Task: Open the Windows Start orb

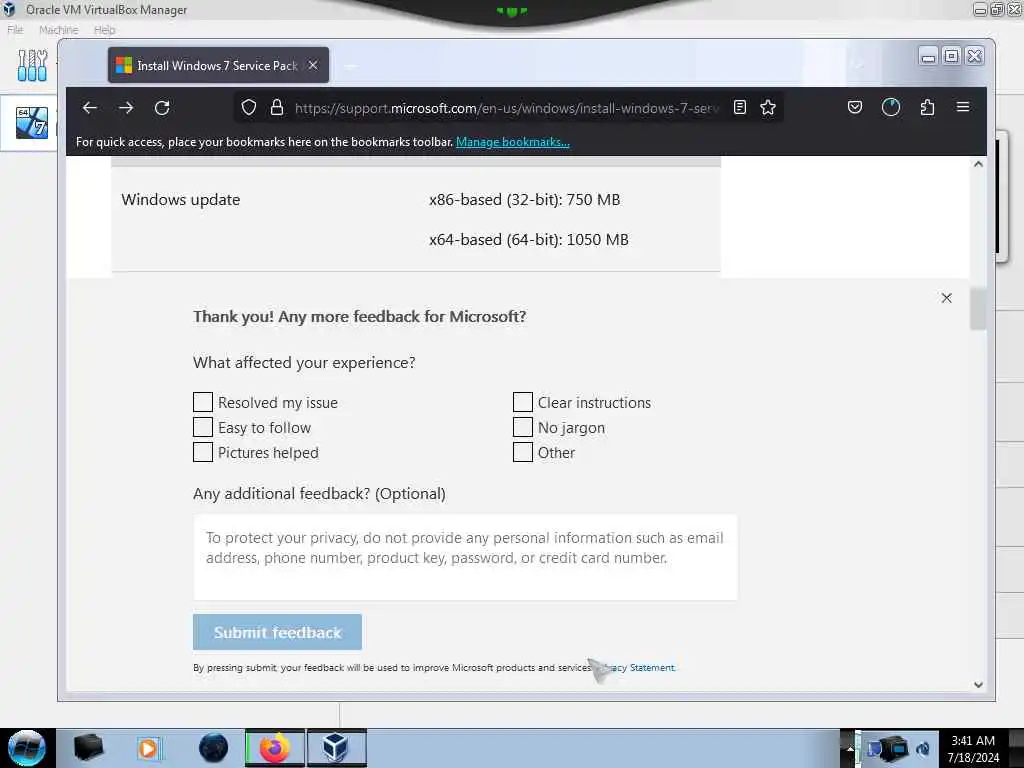Action: (x=26, y=748)
